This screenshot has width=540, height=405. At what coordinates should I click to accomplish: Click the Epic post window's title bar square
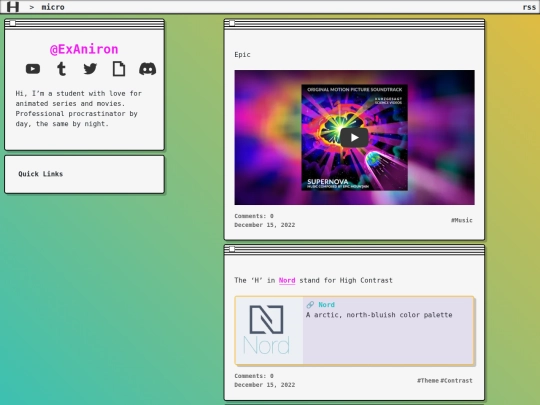tap(232, 23)
